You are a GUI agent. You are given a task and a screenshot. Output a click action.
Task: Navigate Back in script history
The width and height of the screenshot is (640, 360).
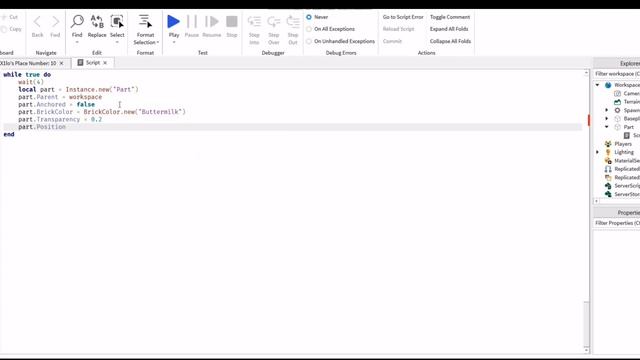point(37,22)
